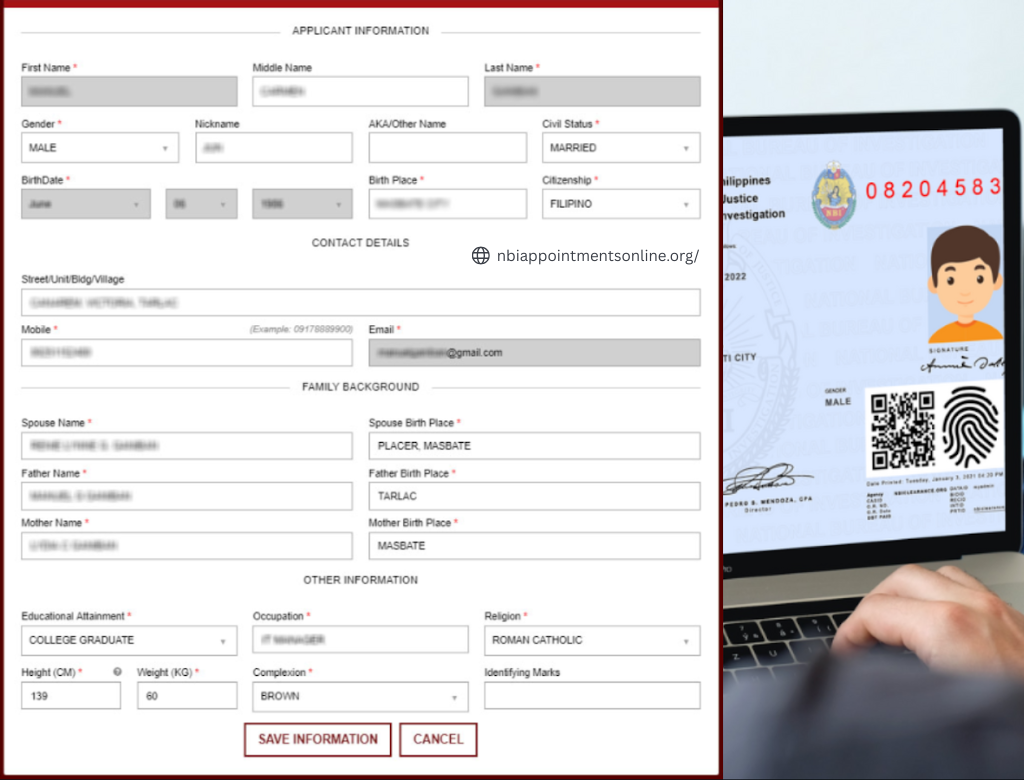The image size is (1024, 780).
Task: Open the birth month dropdown showing June
Action: 85,203
